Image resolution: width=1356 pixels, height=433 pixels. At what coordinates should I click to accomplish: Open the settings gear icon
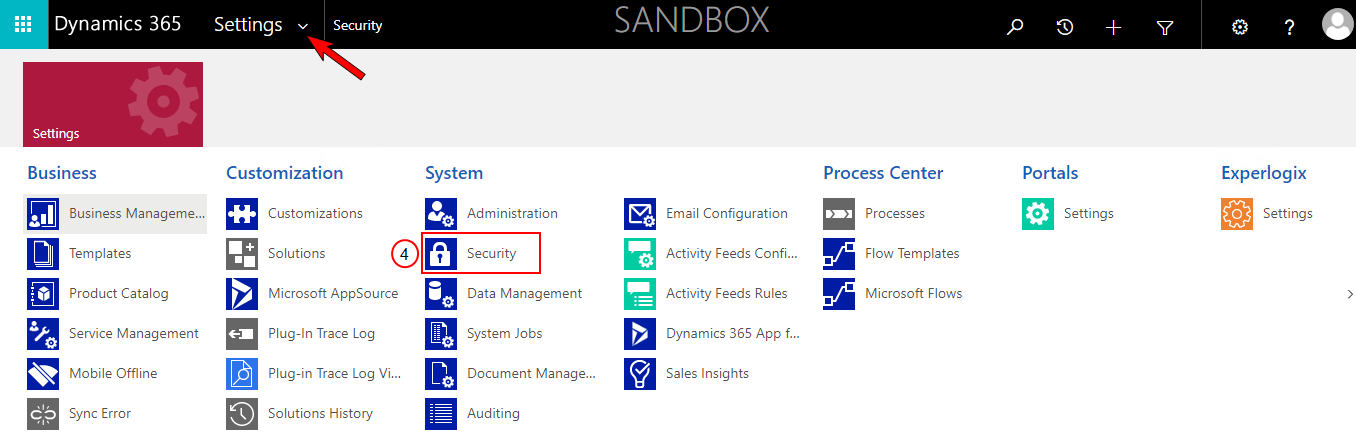click(x=1240, y=27)
